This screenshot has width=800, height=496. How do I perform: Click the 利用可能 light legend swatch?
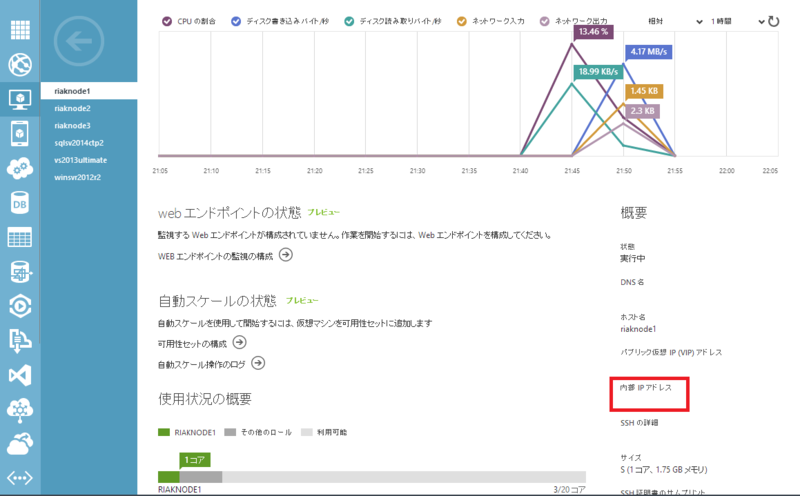coord(307,432)
